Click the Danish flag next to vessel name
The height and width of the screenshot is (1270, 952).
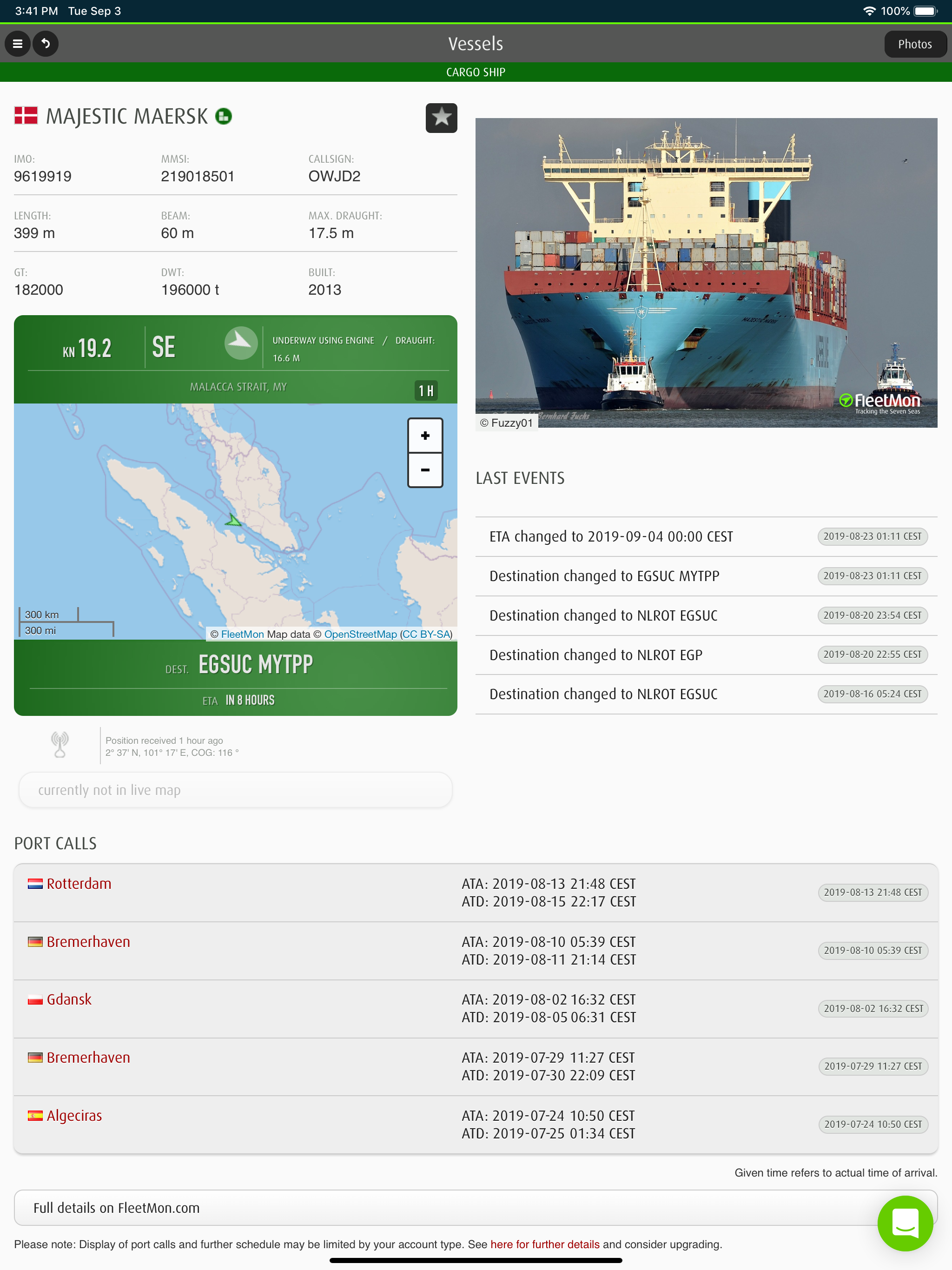tap(25, 115)
